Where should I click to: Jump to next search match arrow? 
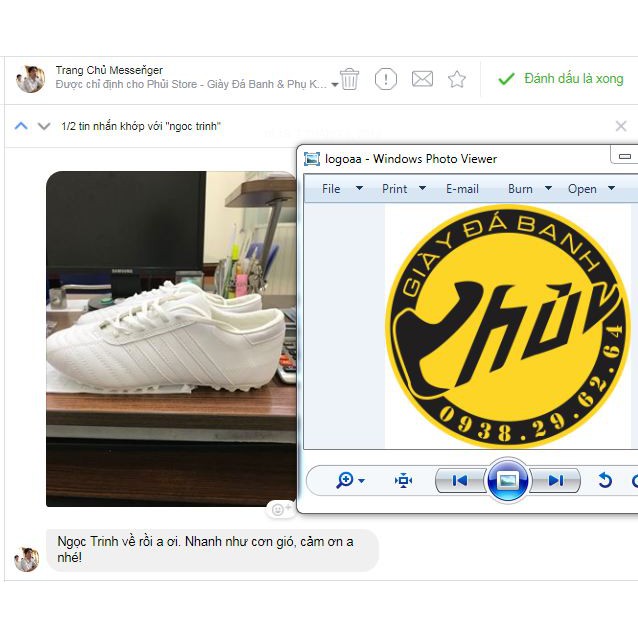pos(43,126)
